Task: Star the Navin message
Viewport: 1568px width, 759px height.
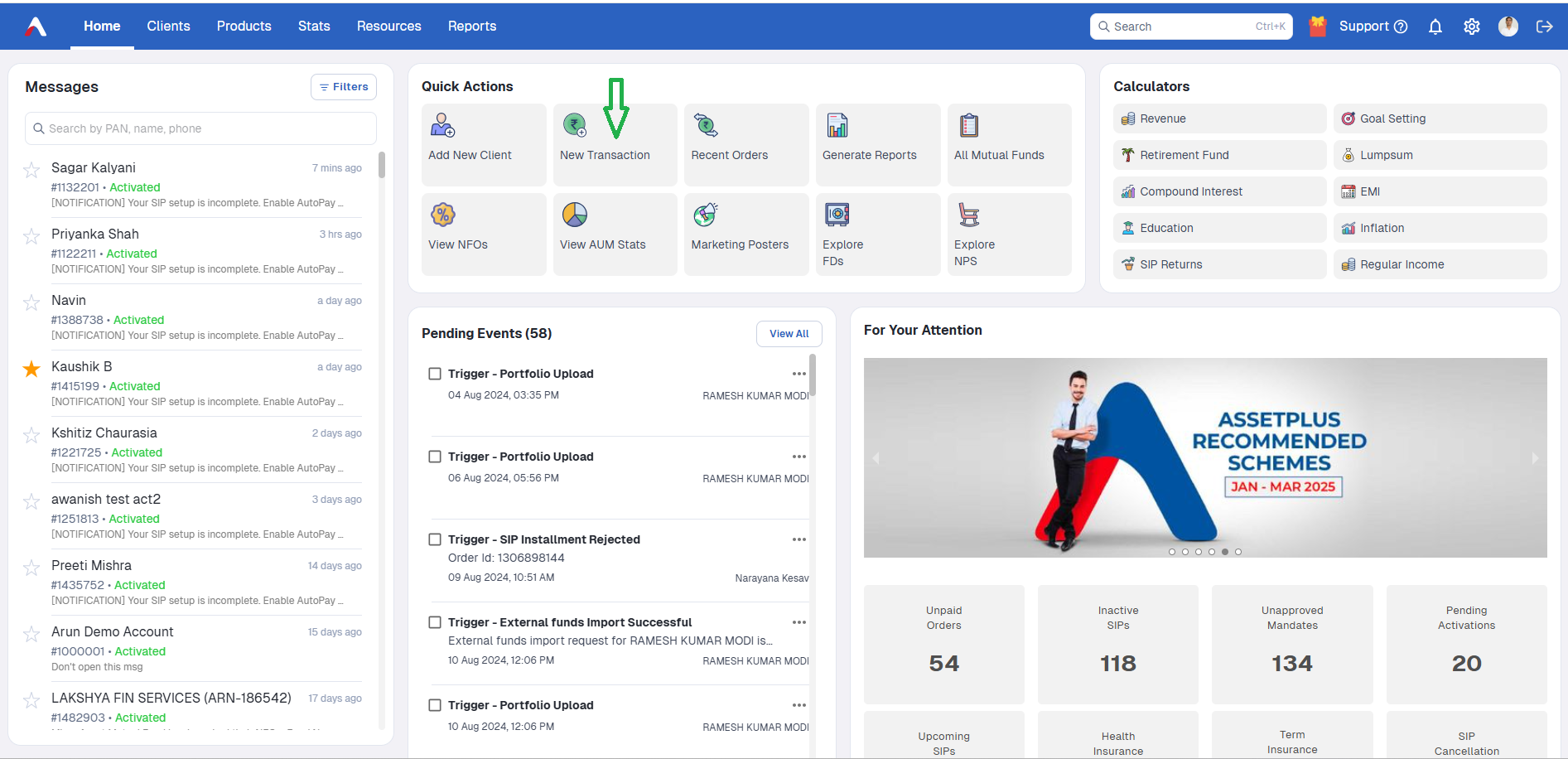Action: (31, 302)
